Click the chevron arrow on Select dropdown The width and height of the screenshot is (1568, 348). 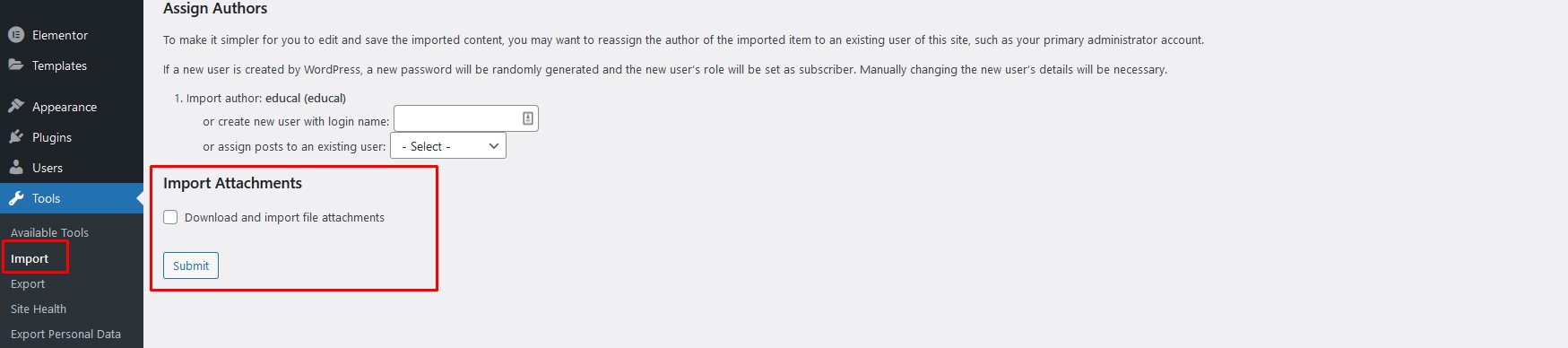click(494, 146)
